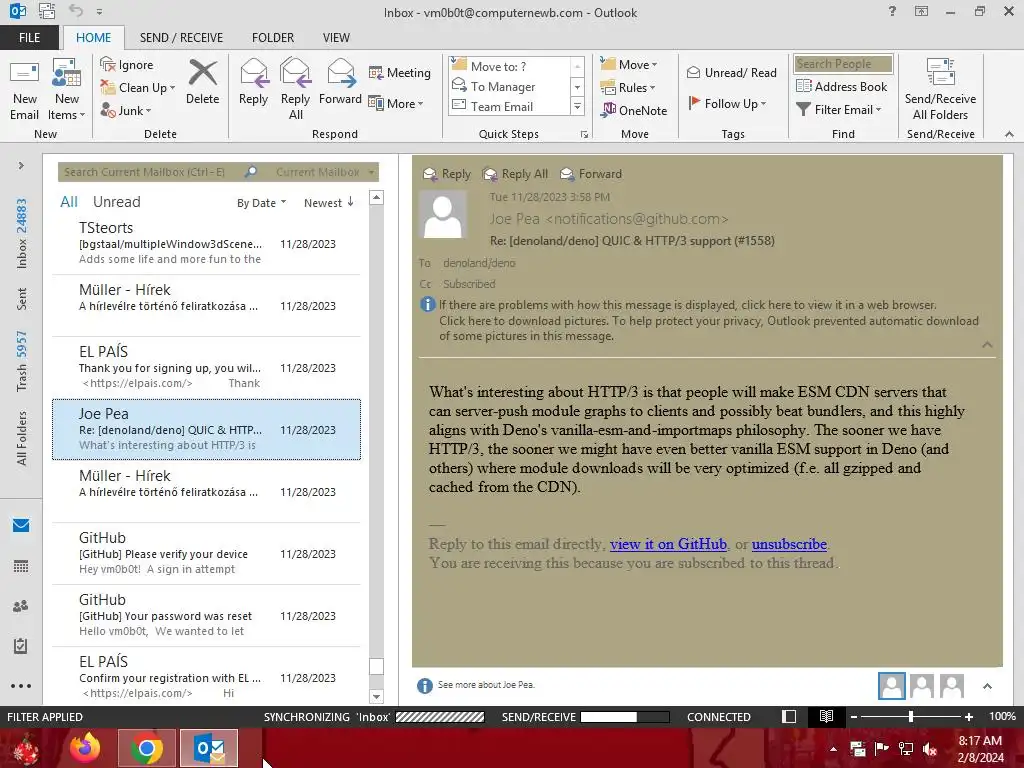Collapse the ribbon with the chevron
The height and width of the screenshot is (768, 1024).
(x=1009, y=134)
